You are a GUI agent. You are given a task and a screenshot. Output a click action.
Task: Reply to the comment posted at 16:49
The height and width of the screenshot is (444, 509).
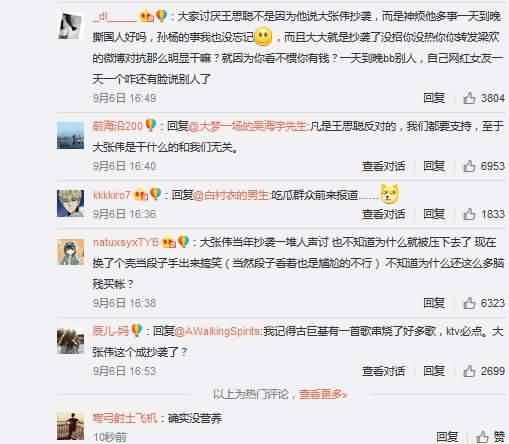(x=434, y=98)
